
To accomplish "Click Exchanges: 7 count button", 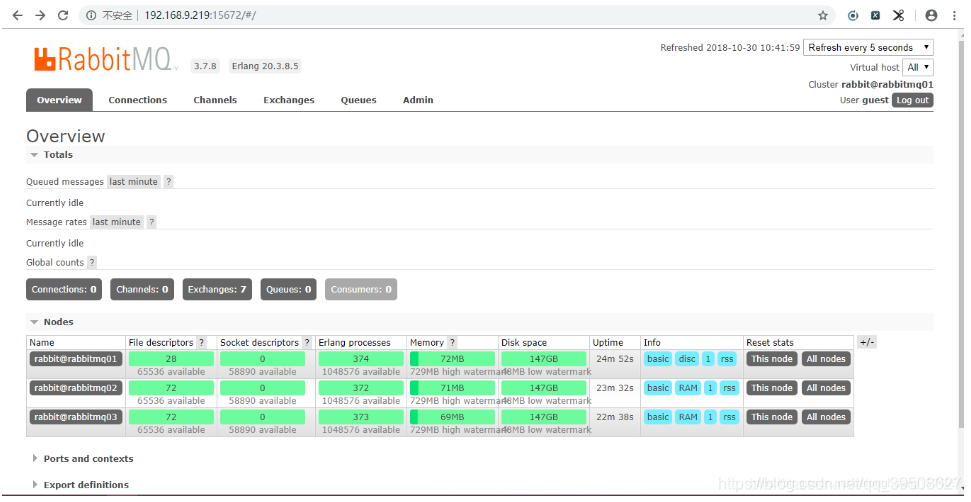I will (x=217, y=289).
